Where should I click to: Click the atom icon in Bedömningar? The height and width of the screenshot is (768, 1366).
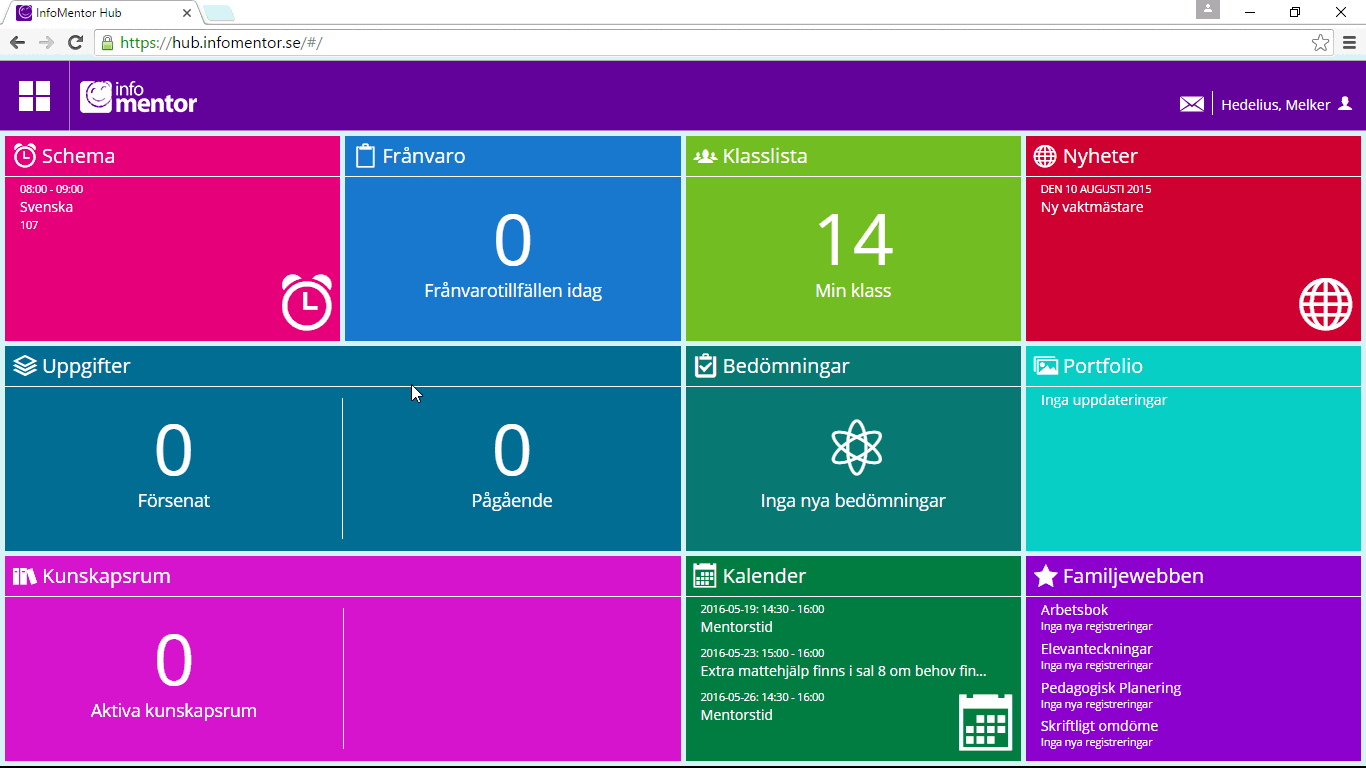pyautogui.click(x=856, y=447)
